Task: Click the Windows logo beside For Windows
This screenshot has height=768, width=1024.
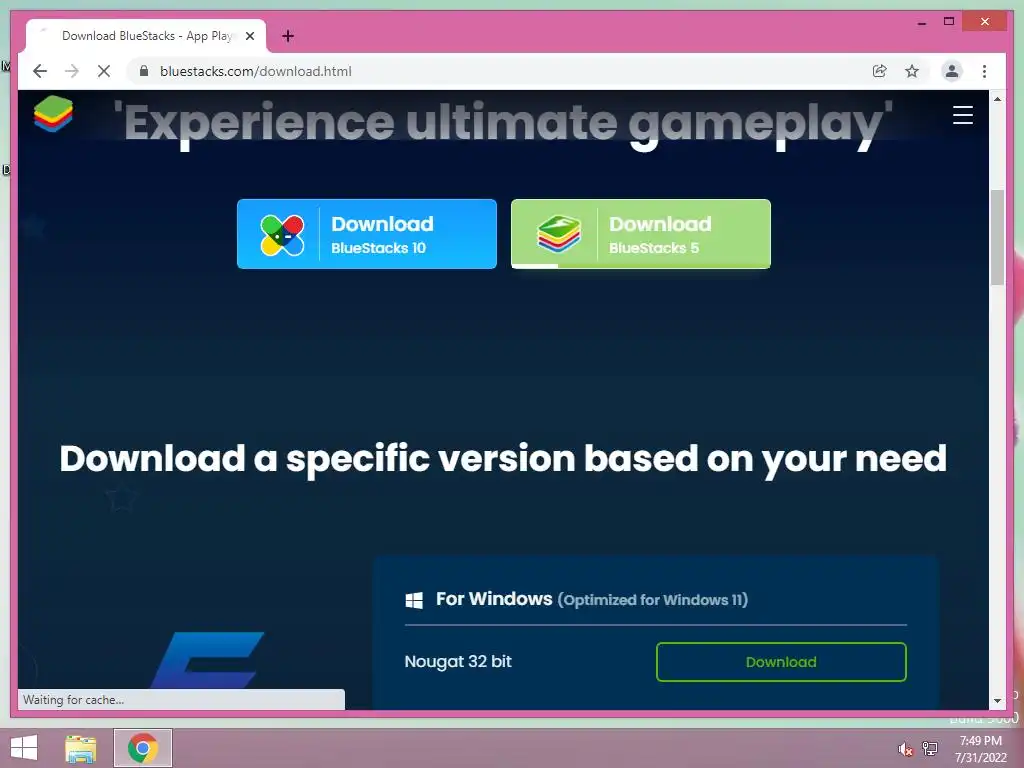Action: tap(414, 600)
